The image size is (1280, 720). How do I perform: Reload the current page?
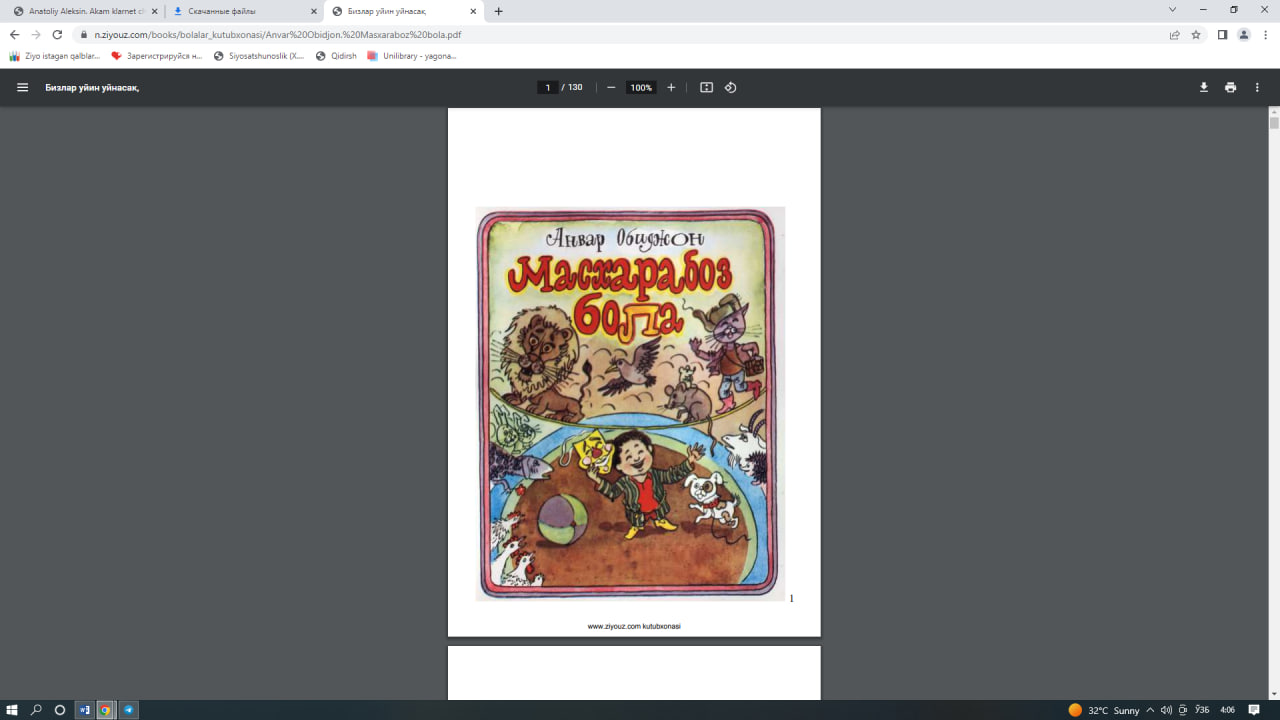(x=58, y=34)
